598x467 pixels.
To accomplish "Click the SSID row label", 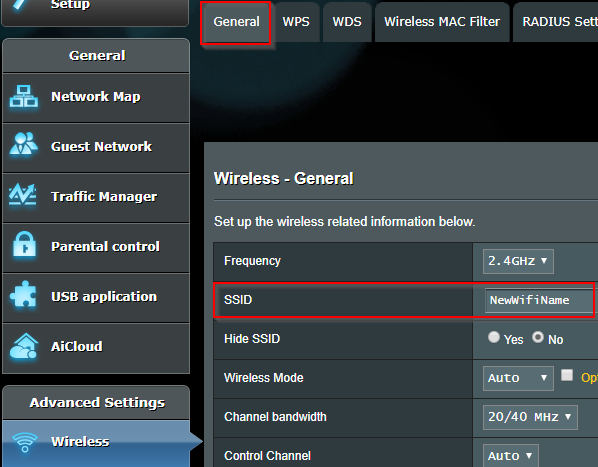I will coord(238,300).
